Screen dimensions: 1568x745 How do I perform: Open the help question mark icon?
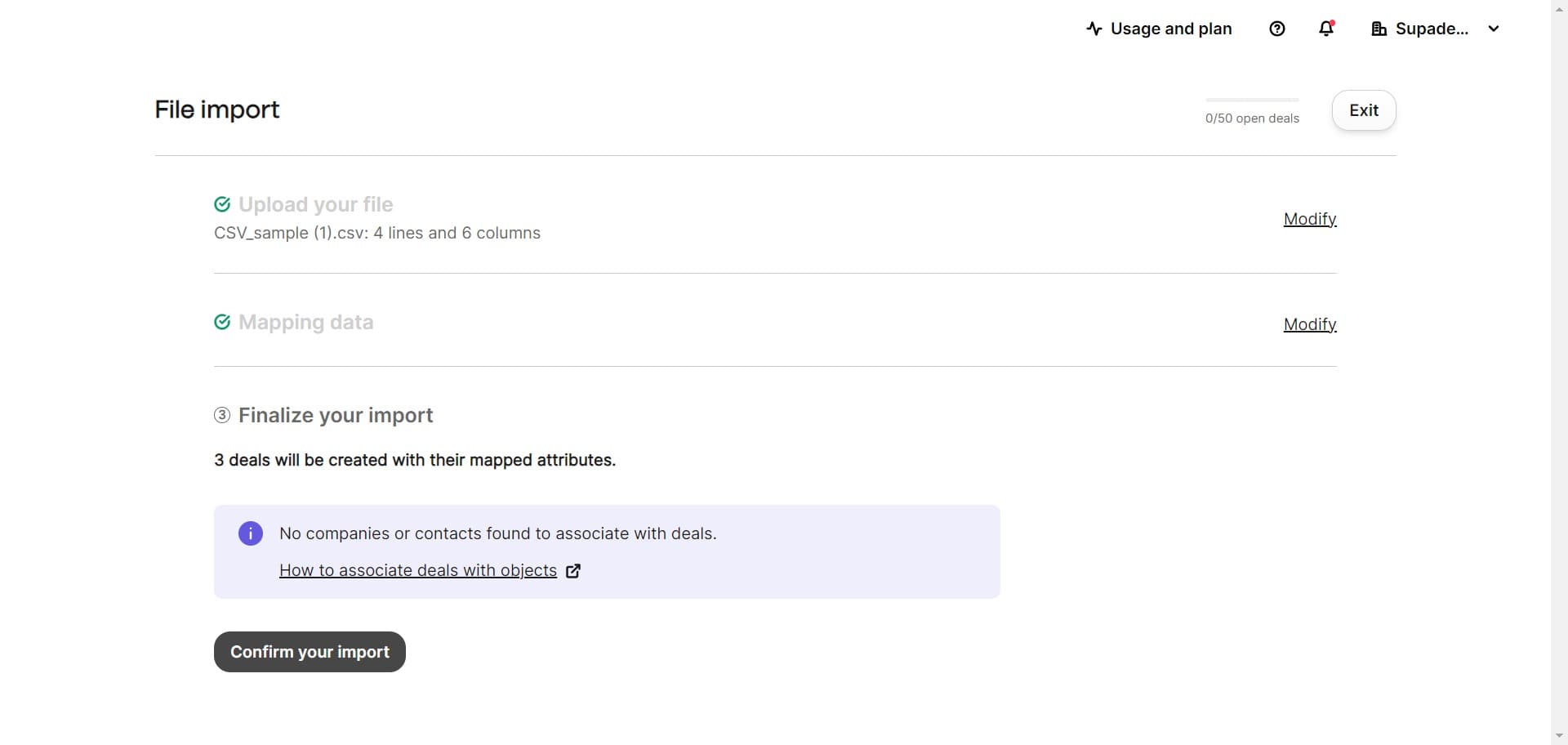tap(1277, 29)
